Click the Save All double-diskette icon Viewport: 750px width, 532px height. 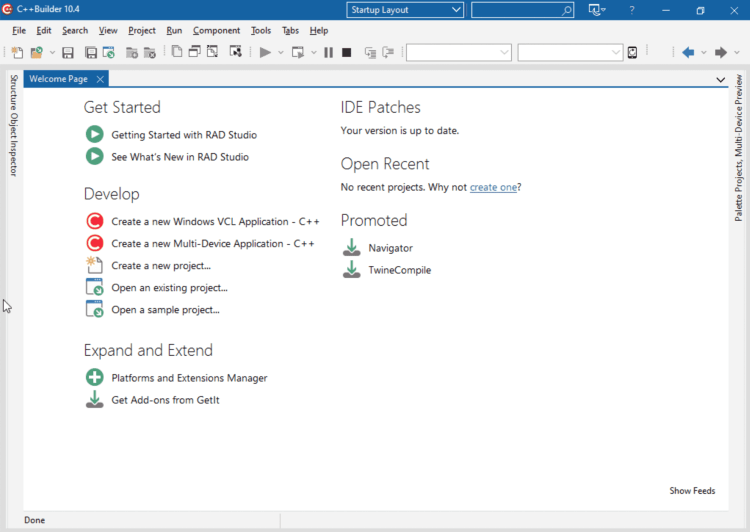coord(90,53)
